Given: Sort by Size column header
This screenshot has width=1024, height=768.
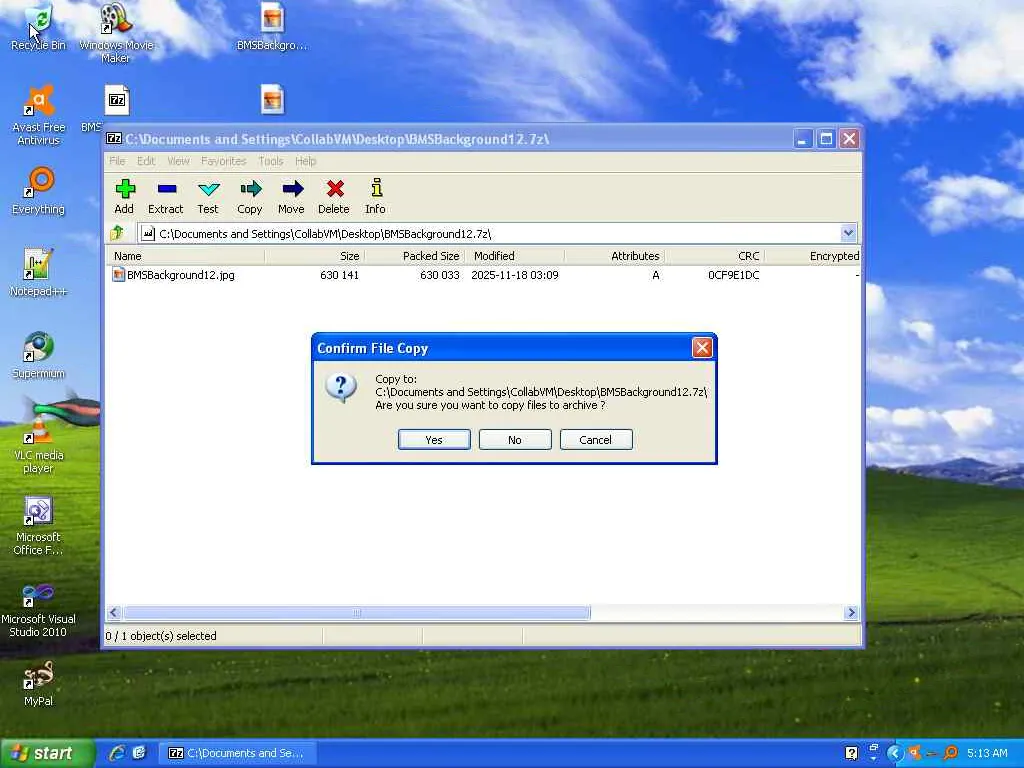Looking at the screenshot, I should pos(315,256).
